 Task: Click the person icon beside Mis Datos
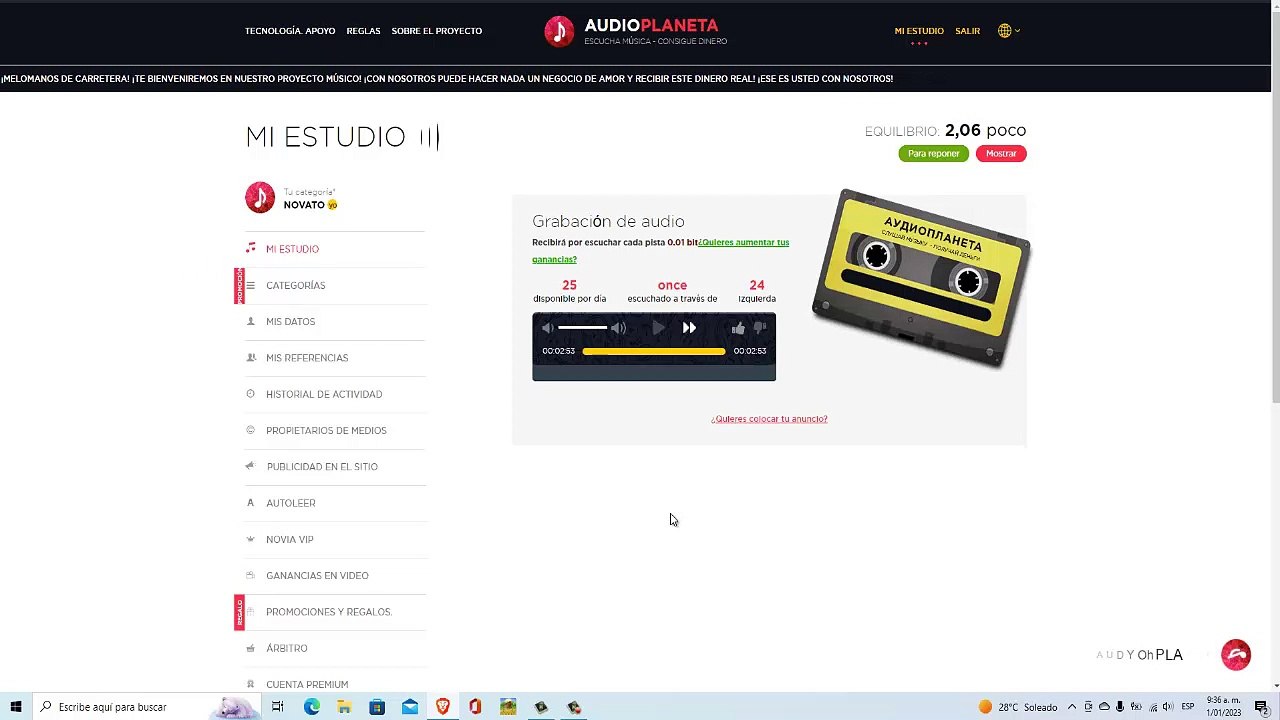tap(250, 321)
